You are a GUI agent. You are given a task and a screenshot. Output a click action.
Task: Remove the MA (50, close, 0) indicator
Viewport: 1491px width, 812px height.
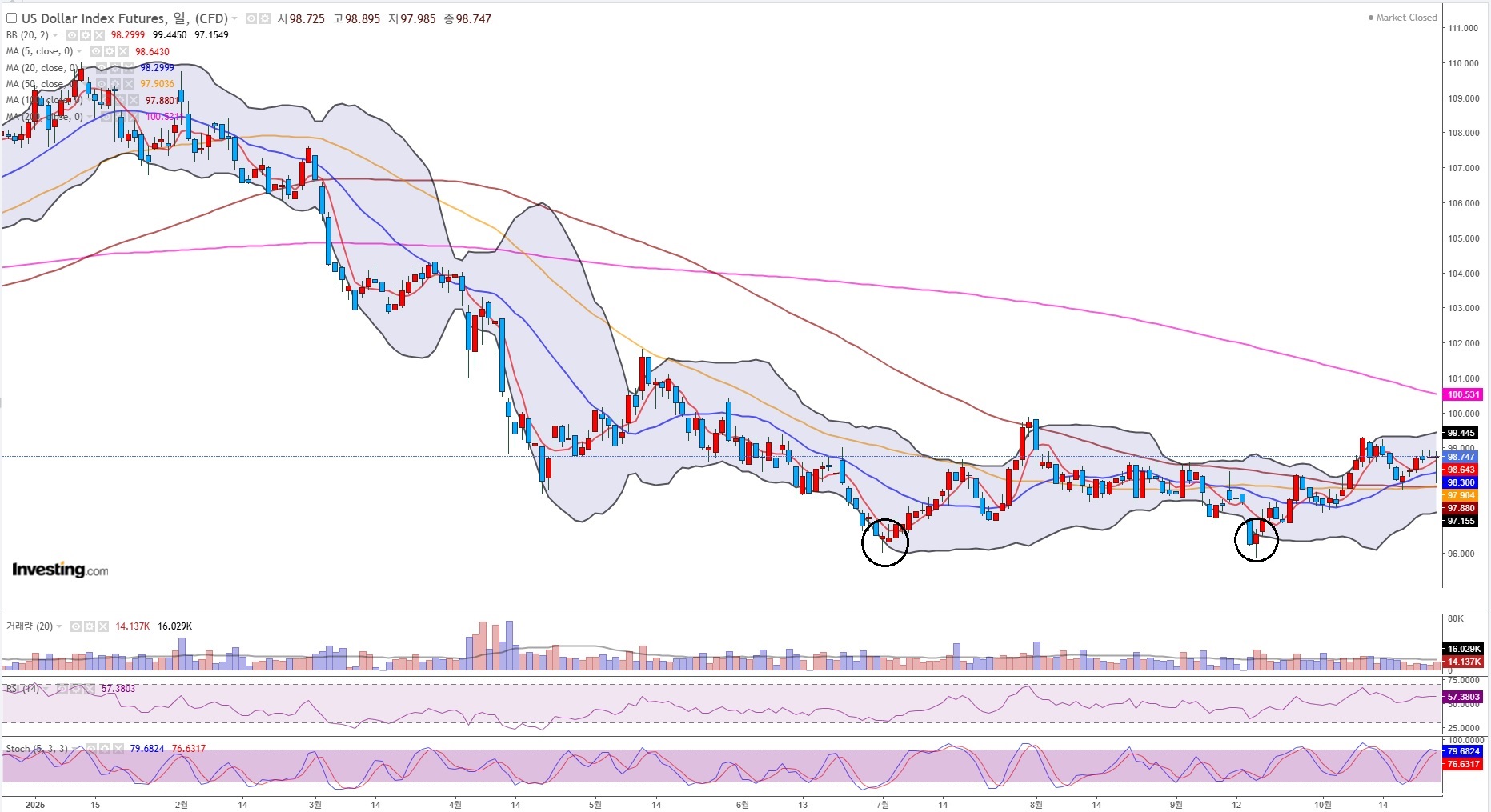pos(128,84)
